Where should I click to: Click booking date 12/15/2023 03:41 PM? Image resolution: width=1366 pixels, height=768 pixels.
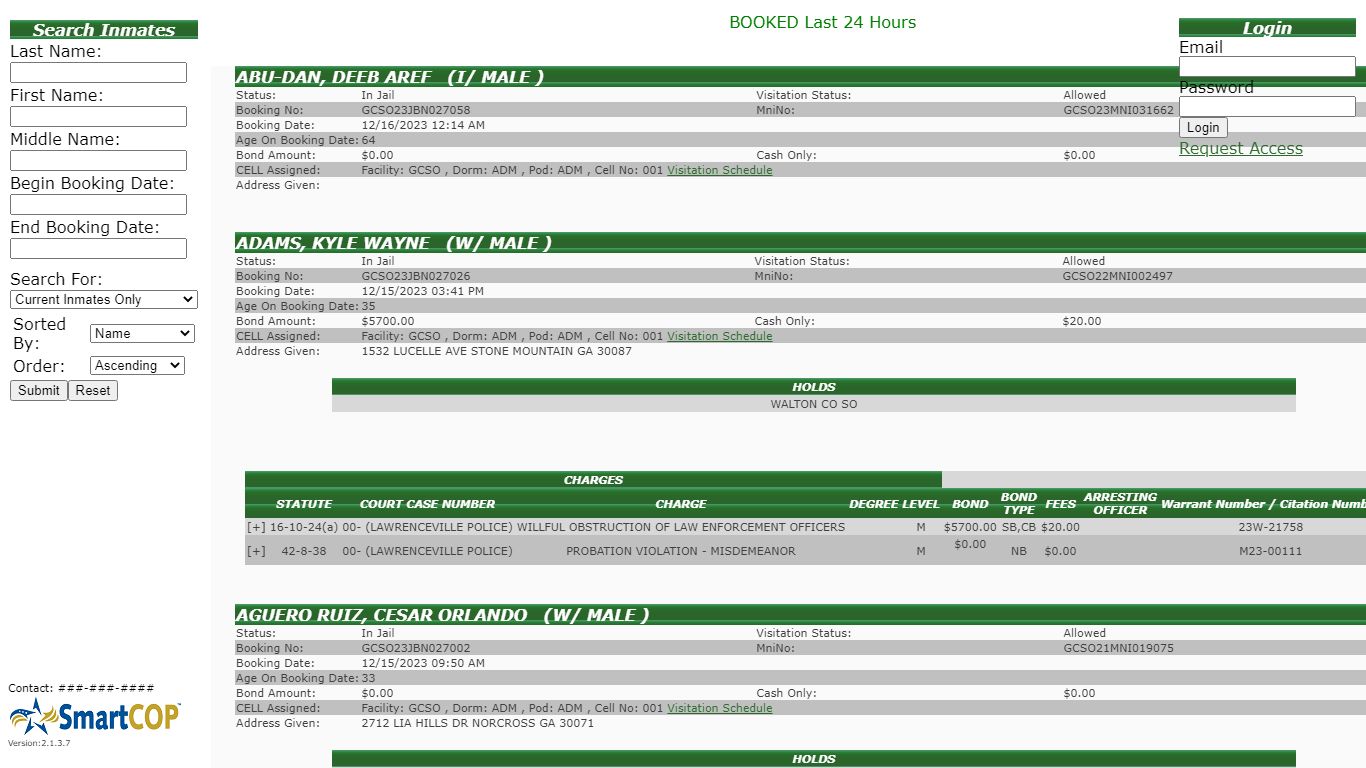pos(423,291)
